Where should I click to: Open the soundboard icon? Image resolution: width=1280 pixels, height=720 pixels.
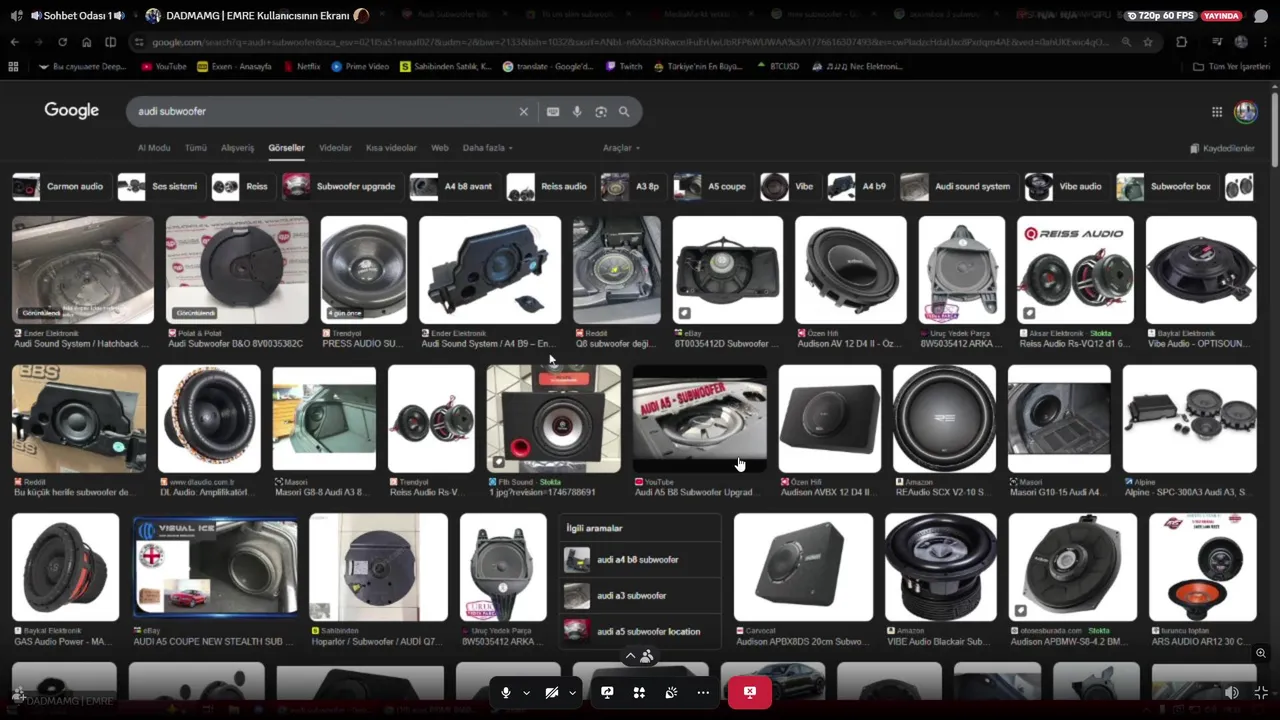click(671, 692)
